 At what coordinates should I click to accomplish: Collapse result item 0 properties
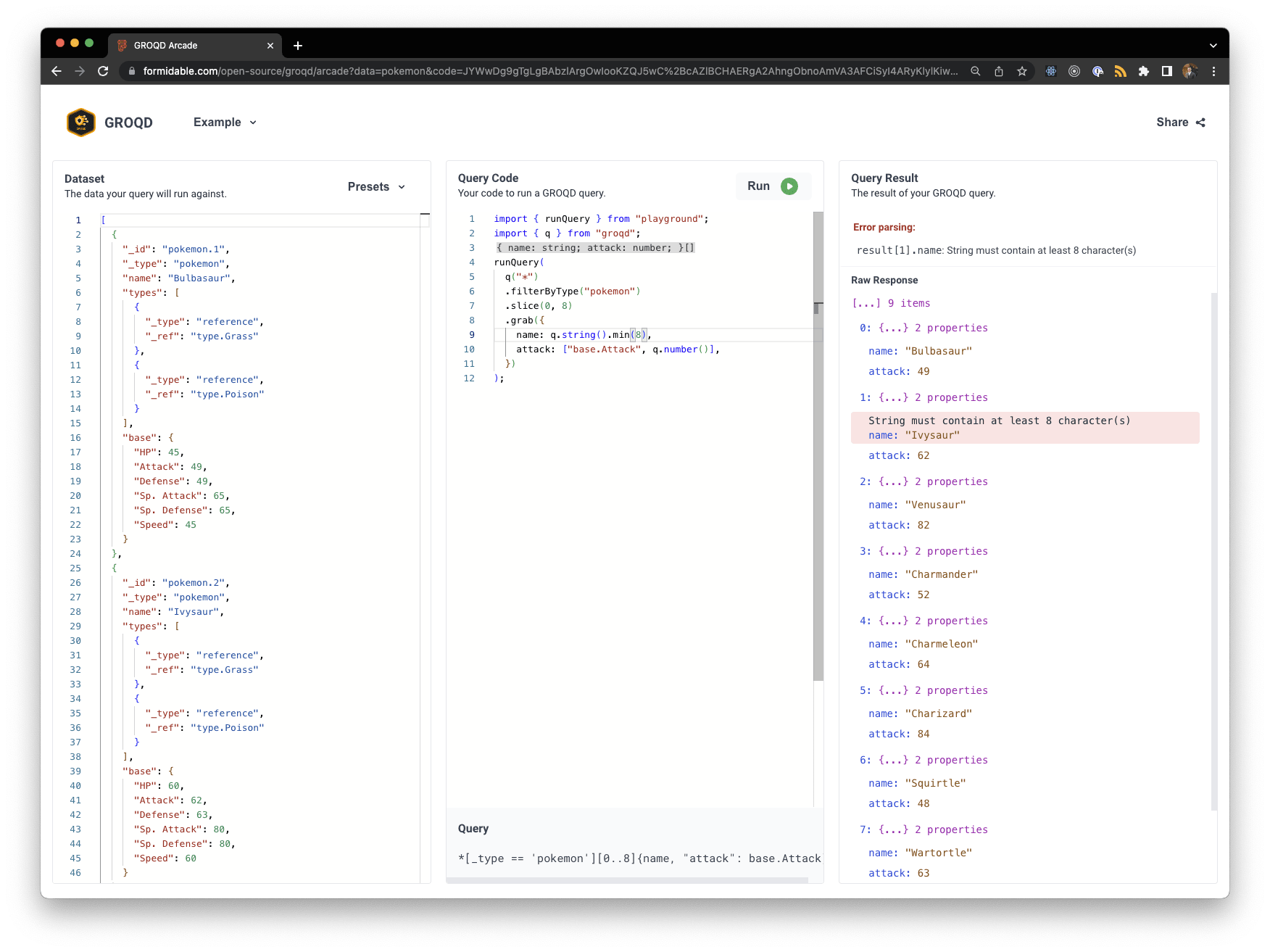pyautogui.click(x=924, y=328)
